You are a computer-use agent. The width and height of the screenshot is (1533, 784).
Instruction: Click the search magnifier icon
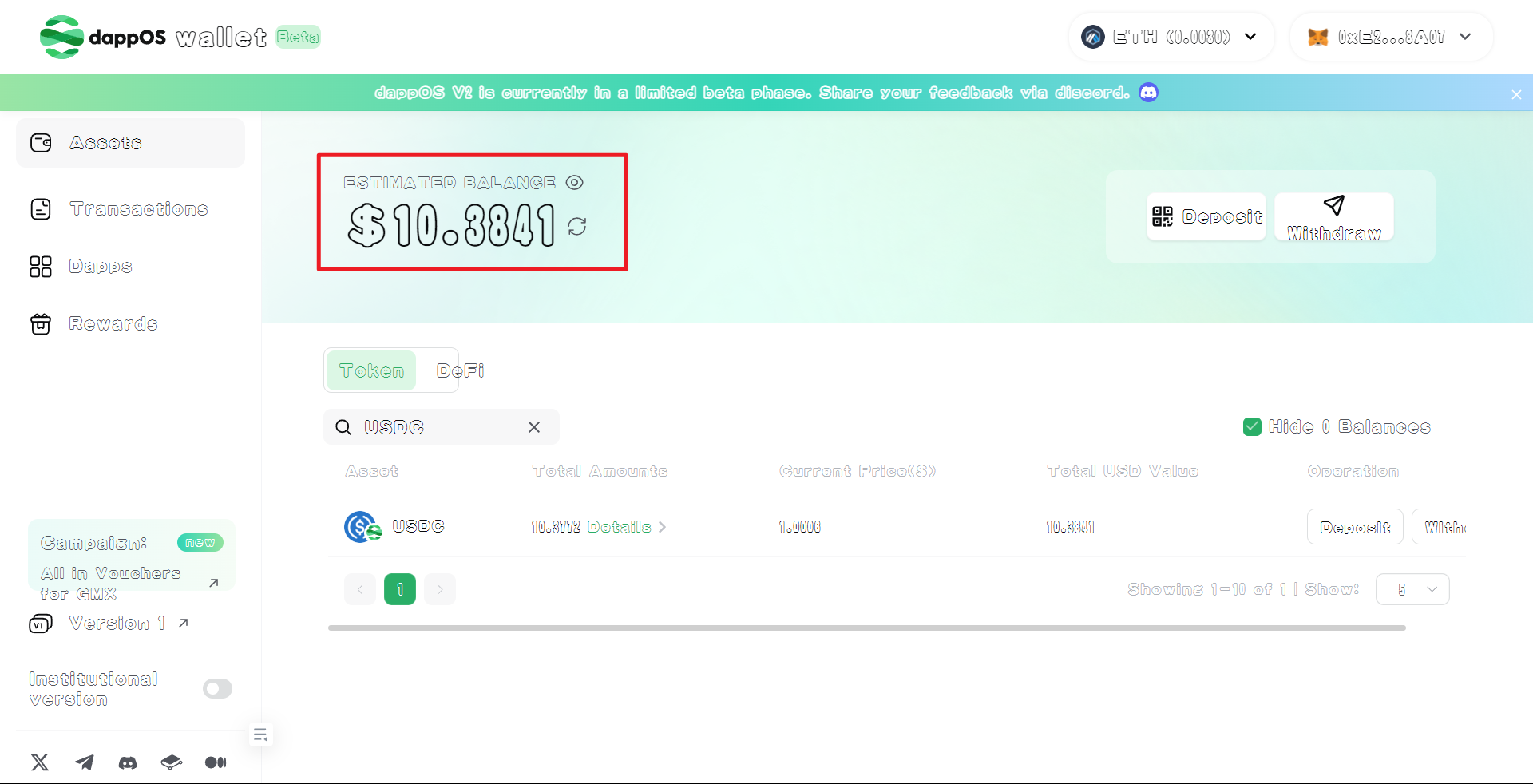click(343, 427)
